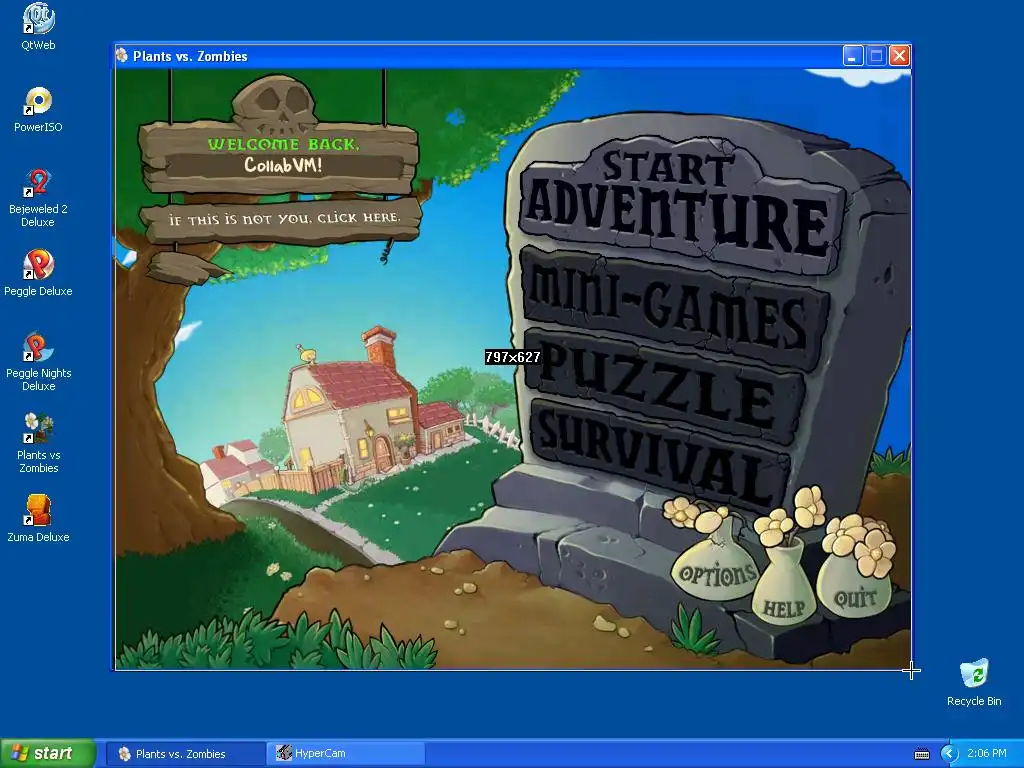1024x768 pixels.
Task: Click the Peggle Nights Deluxe icon
Action: click(38, 362)
